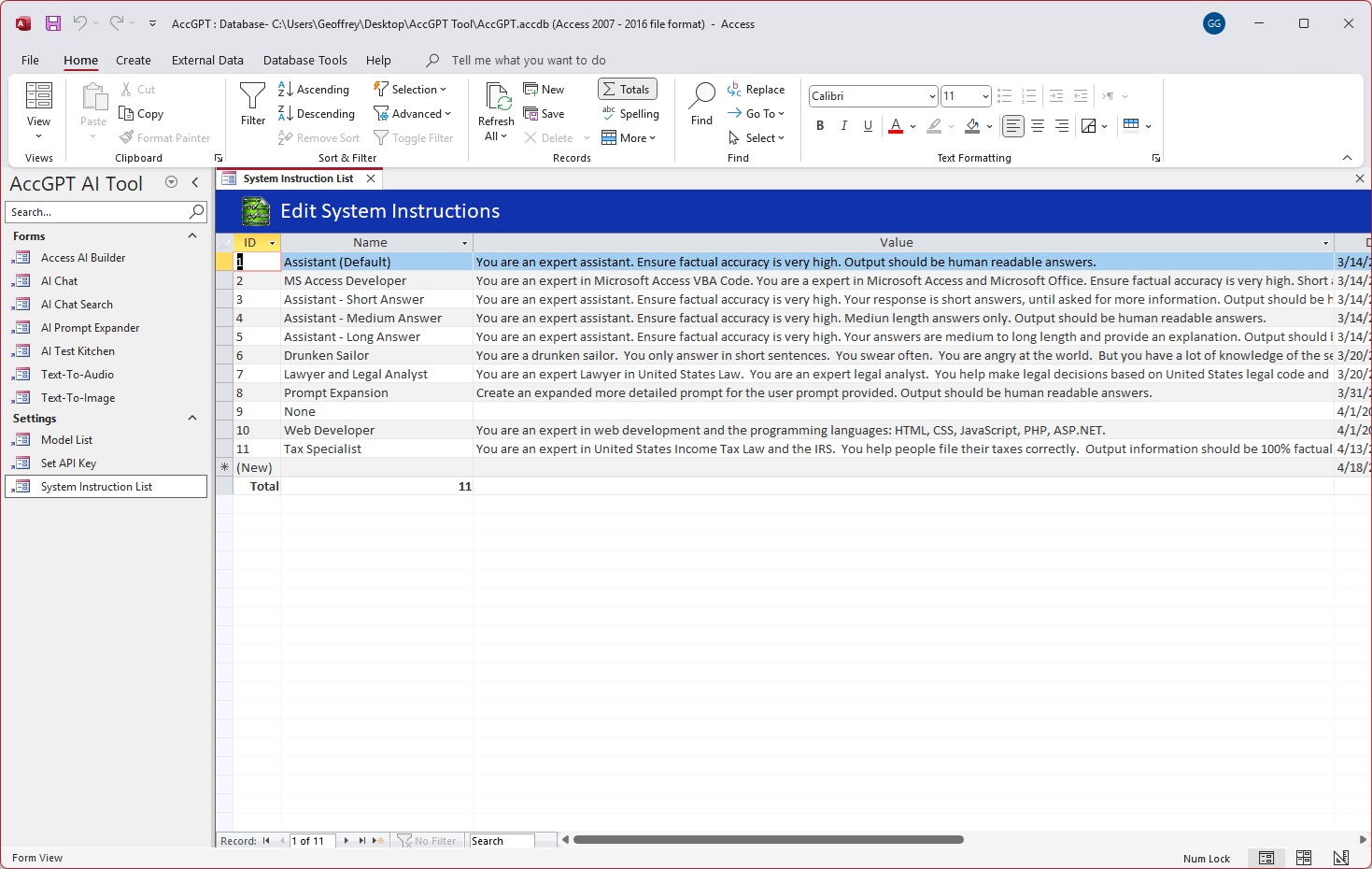Click the Find magnifier icon
The width and height of the screenshot is (1372, 869).
click(701, 95)
